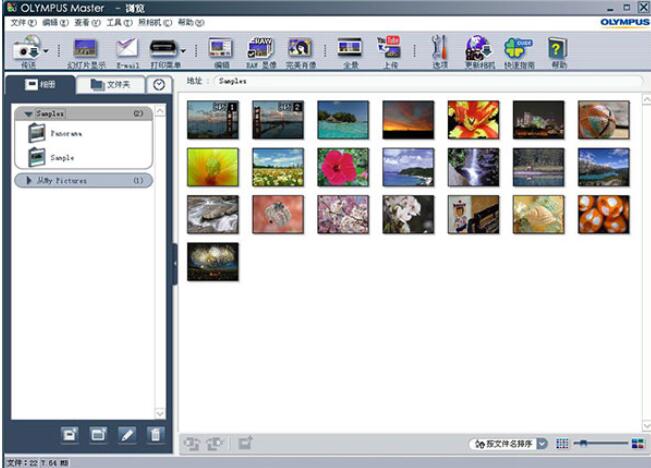Click the YouTube upload (上传) icon
651x468 pixels.
[389, 47]
